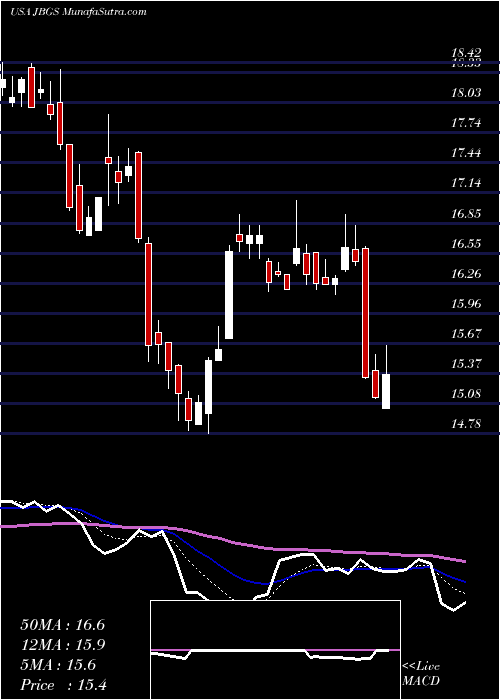Click the 15.37 price axis label
This screenshot has width=500, height=700.
pyautogui.click(x=467, y=363)
